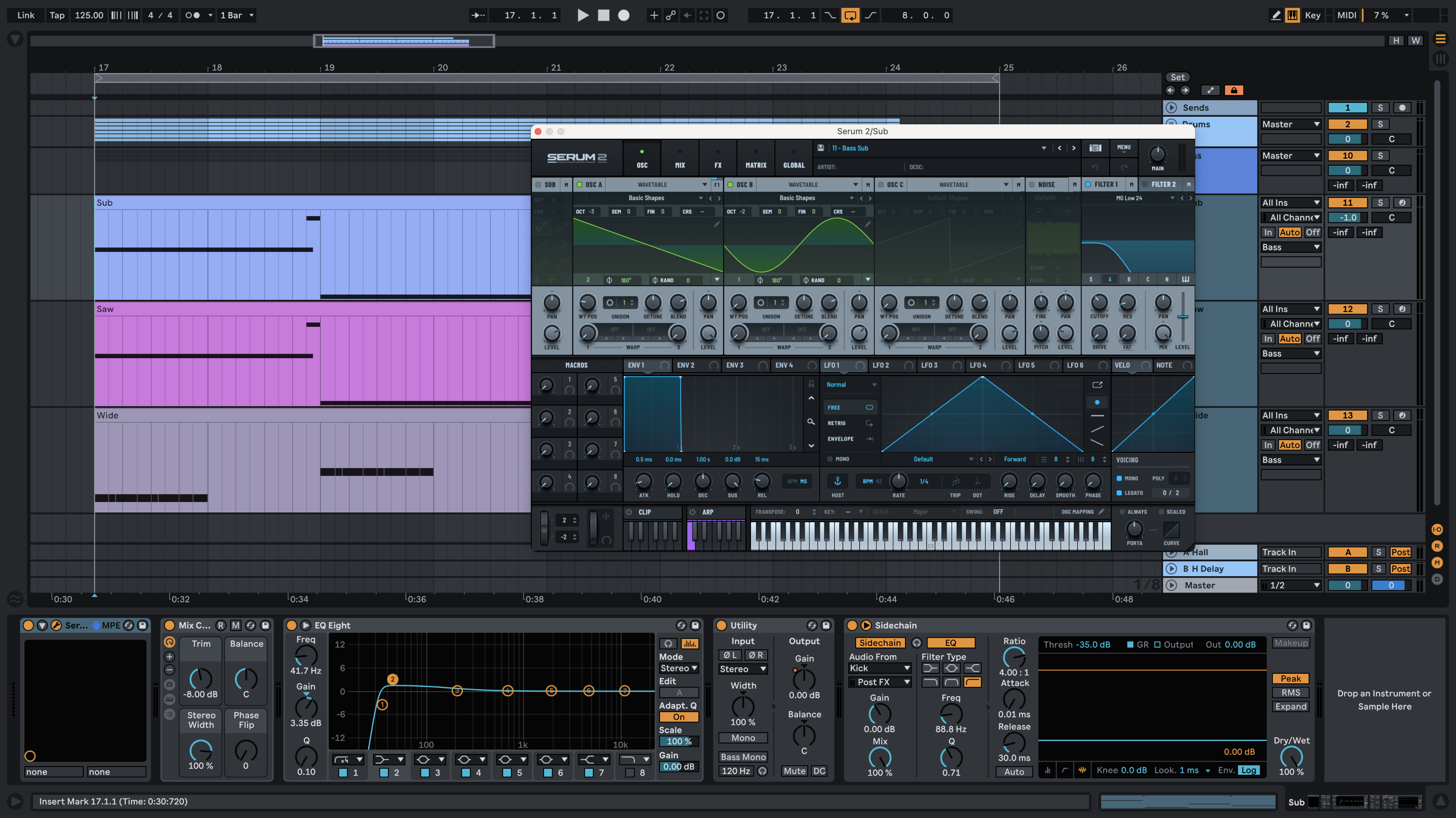Select the LFO 2 tab
The height and width of the screenshot is (818, 1456).
click(880, 365)
